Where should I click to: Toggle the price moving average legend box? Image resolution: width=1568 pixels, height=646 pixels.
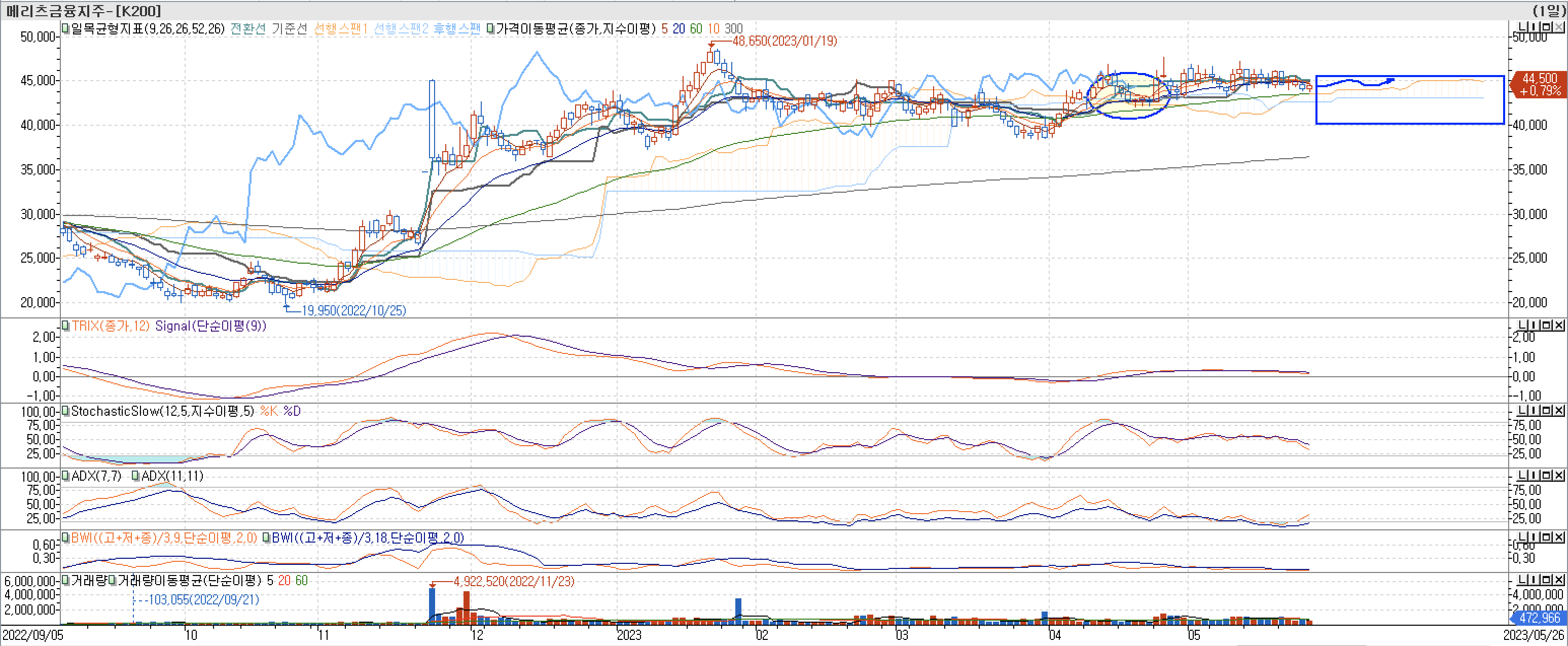coord(490,28)
